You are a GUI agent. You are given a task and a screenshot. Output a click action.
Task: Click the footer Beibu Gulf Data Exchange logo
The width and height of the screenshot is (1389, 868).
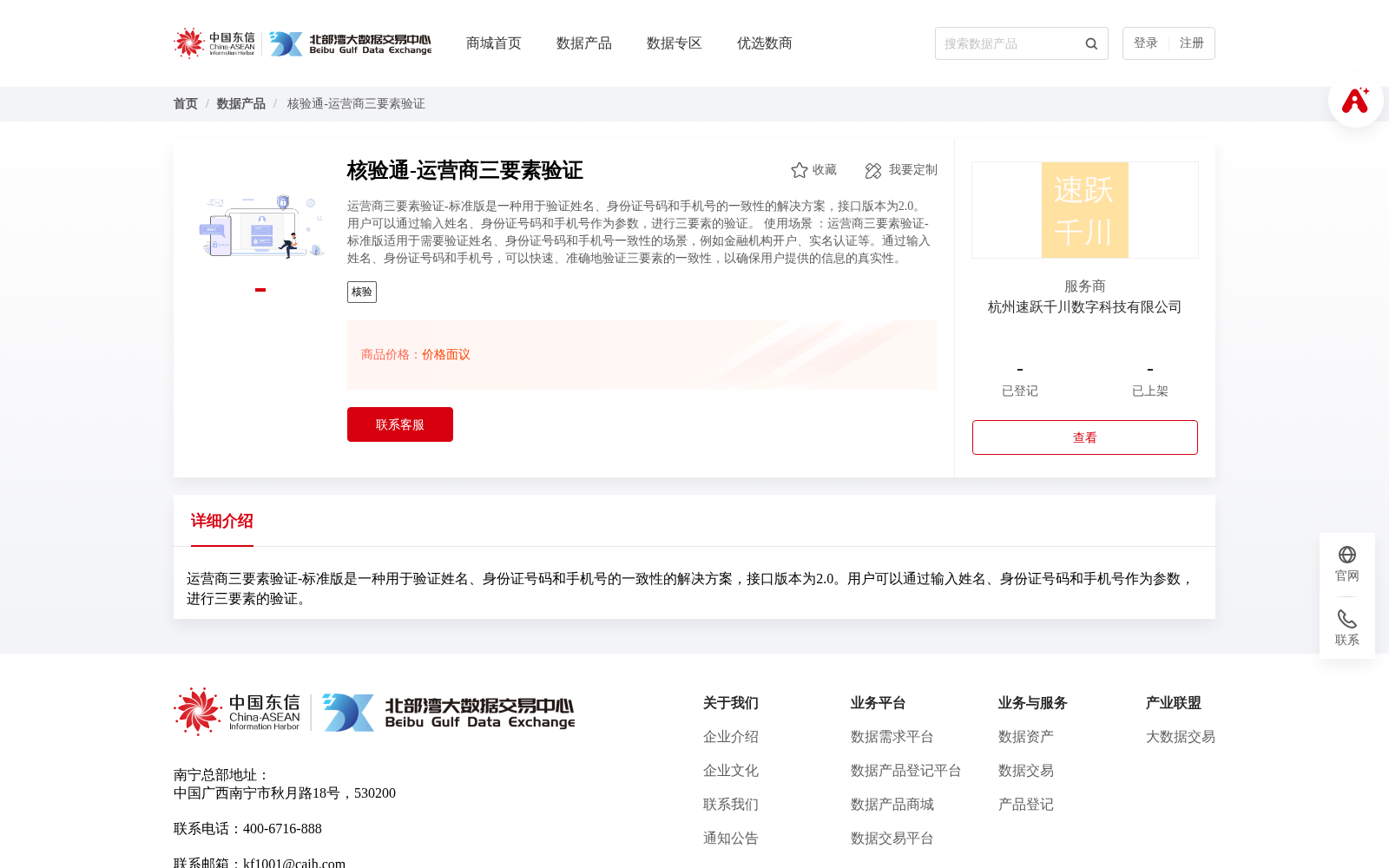coord(448,713)
